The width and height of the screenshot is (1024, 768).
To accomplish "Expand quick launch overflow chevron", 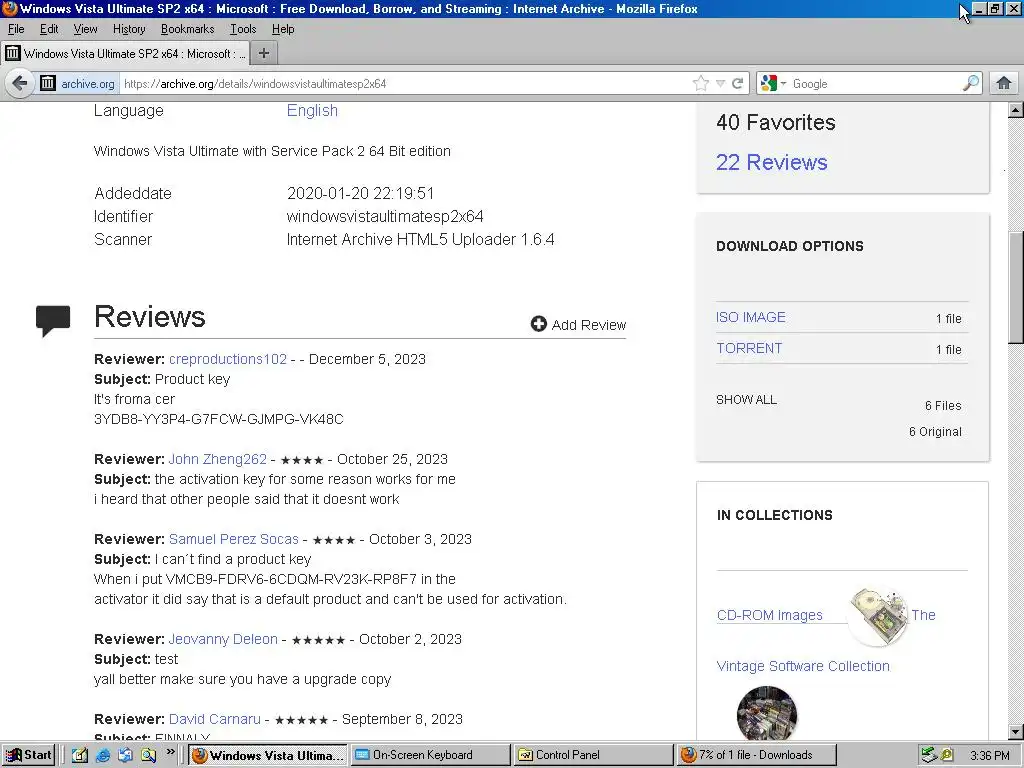I will [170, 752].
